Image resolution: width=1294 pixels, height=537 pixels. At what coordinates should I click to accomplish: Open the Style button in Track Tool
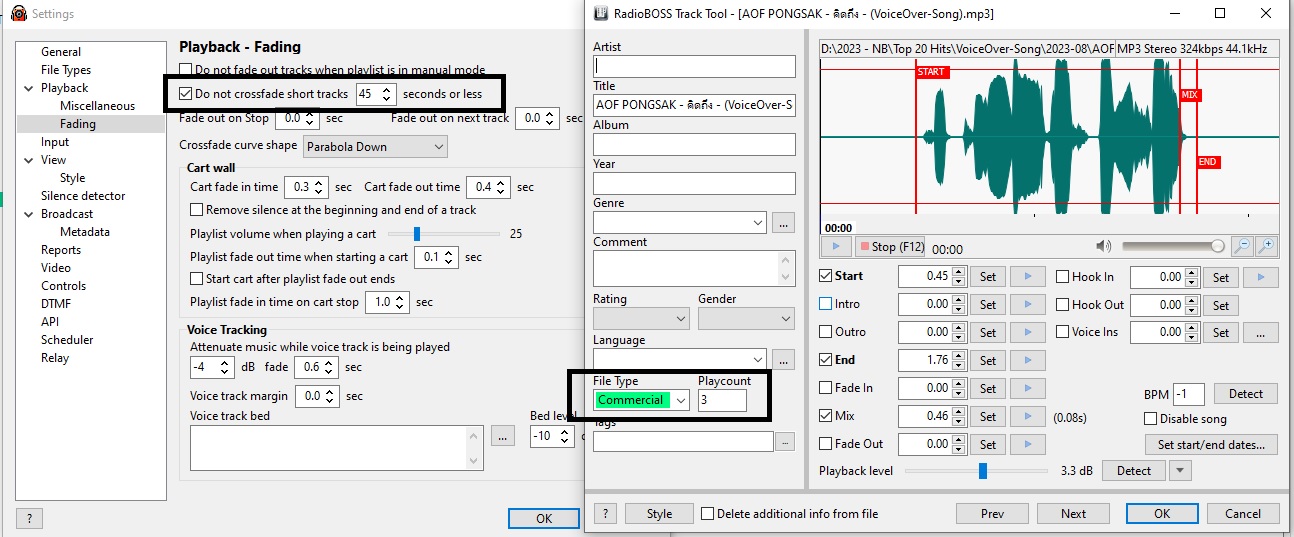[x=659, y=514]
